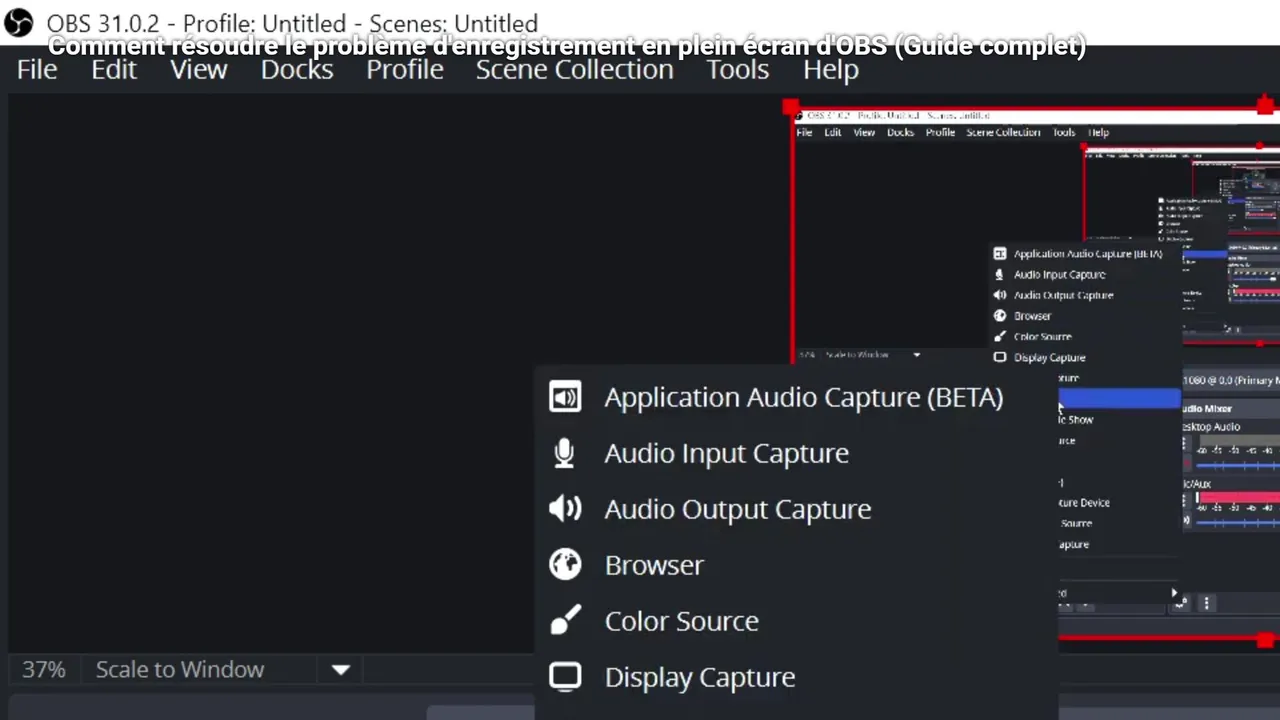Screen dimensions: 1280x720
Task: Open the File menu in the main menu bar
Action: (x=37, y=69)
